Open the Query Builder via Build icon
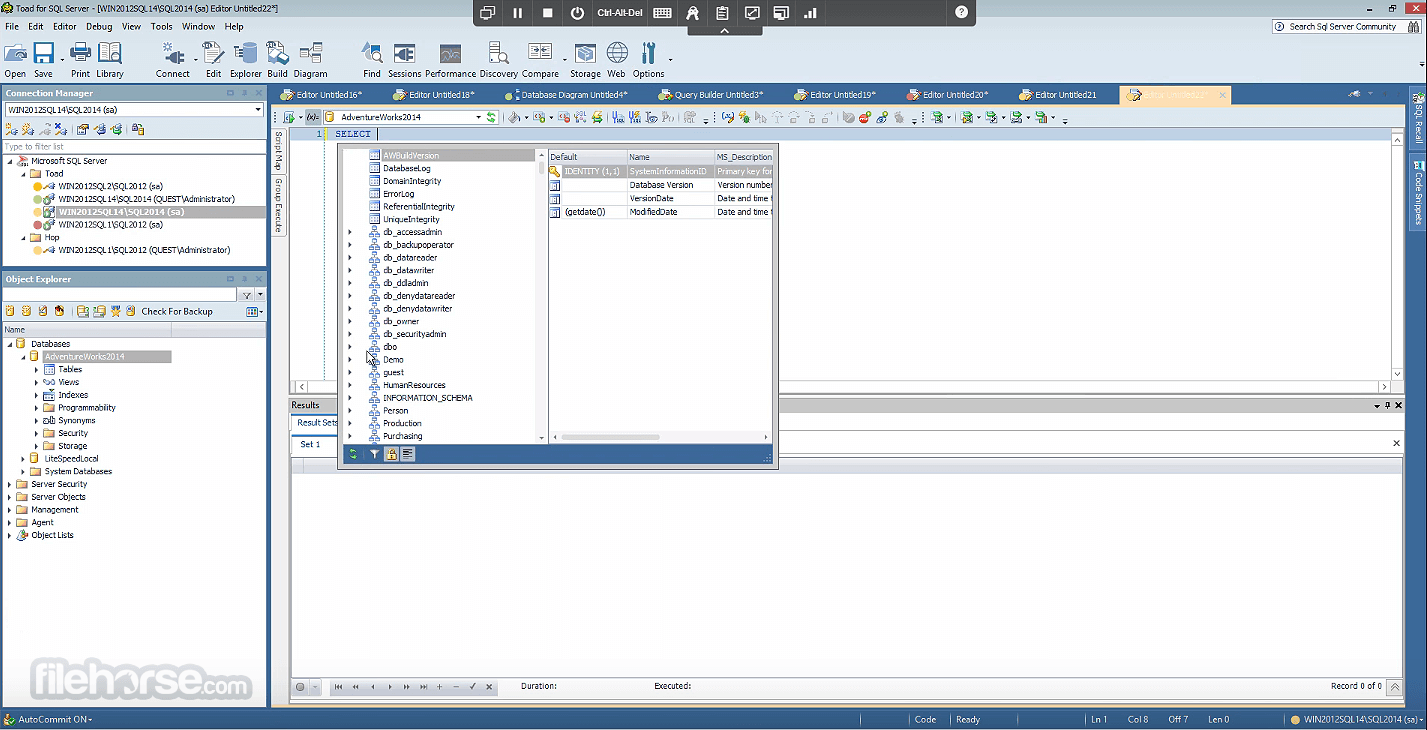The width and height of the screenshot is (1427, 730). [x=277, y=60]
